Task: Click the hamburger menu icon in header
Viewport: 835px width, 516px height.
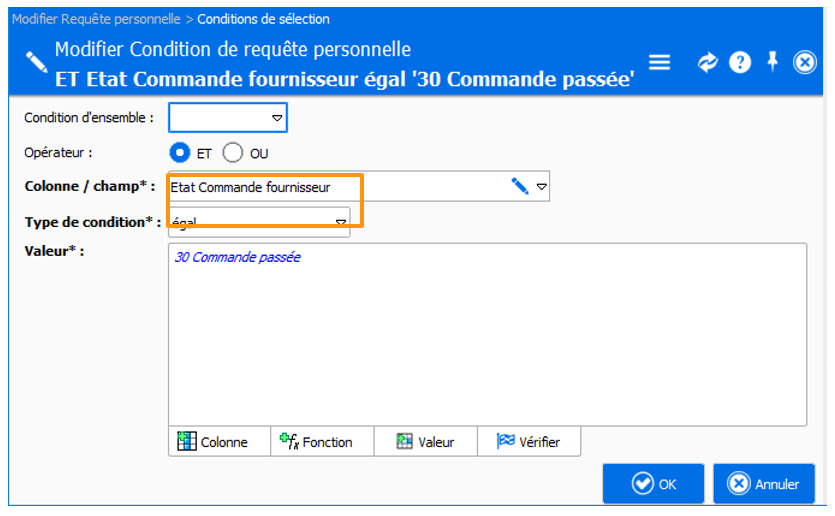Action: point(659,62)
